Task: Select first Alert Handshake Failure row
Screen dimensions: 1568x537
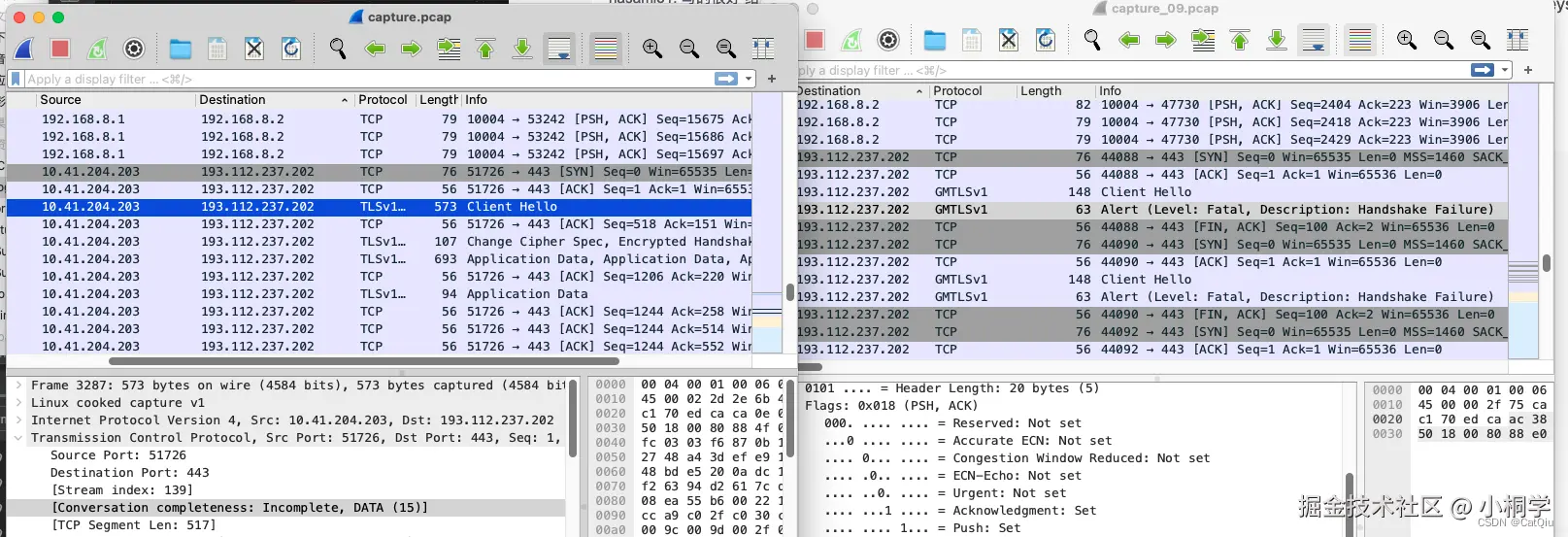Action: point(1152,209)
